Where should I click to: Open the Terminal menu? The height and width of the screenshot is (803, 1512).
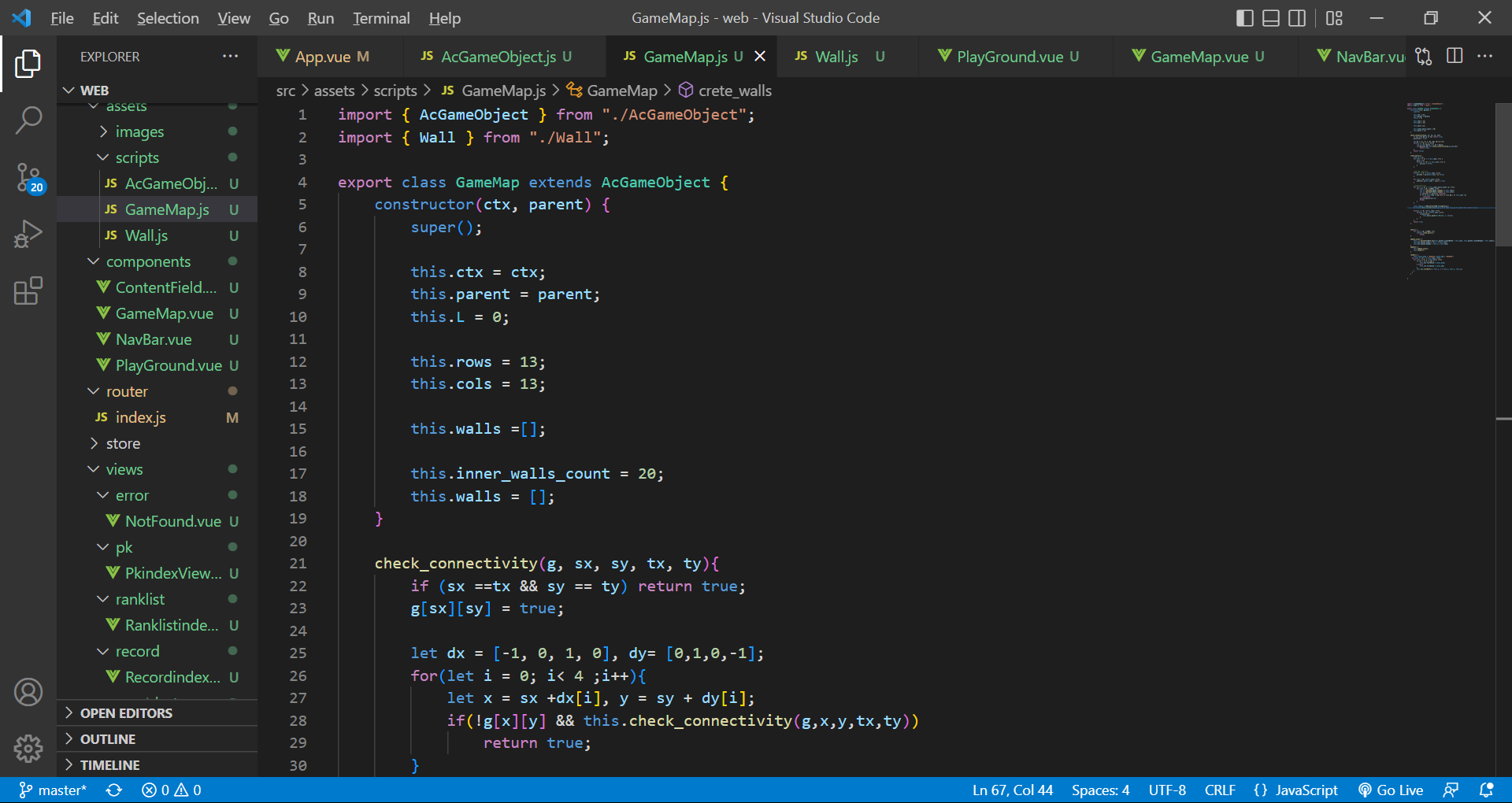(x=381, y=18)
